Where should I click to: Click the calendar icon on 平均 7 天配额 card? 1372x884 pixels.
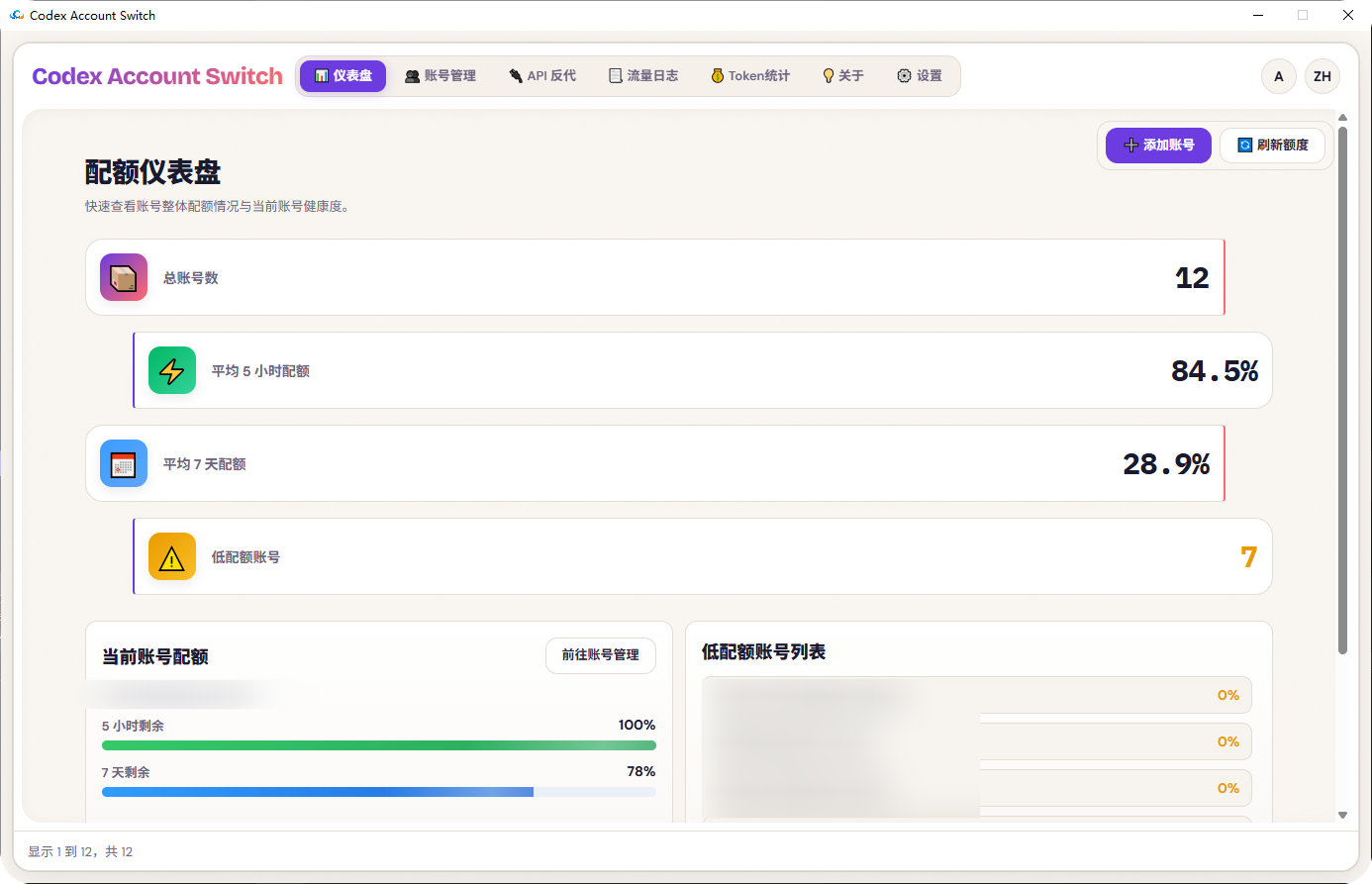coord(124,463)
